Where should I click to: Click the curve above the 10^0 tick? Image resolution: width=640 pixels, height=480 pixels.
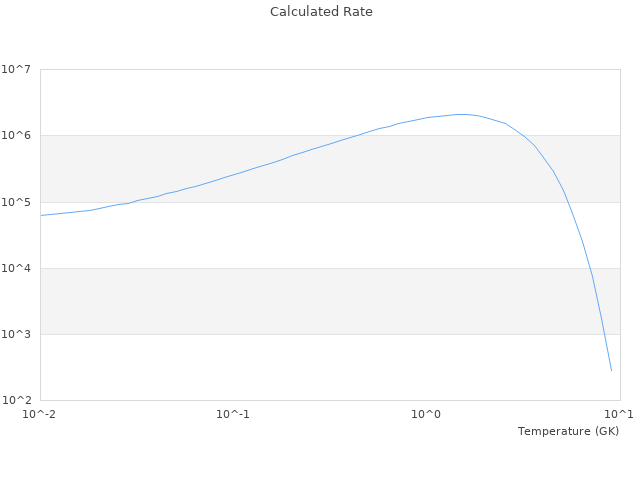[426, 118]
